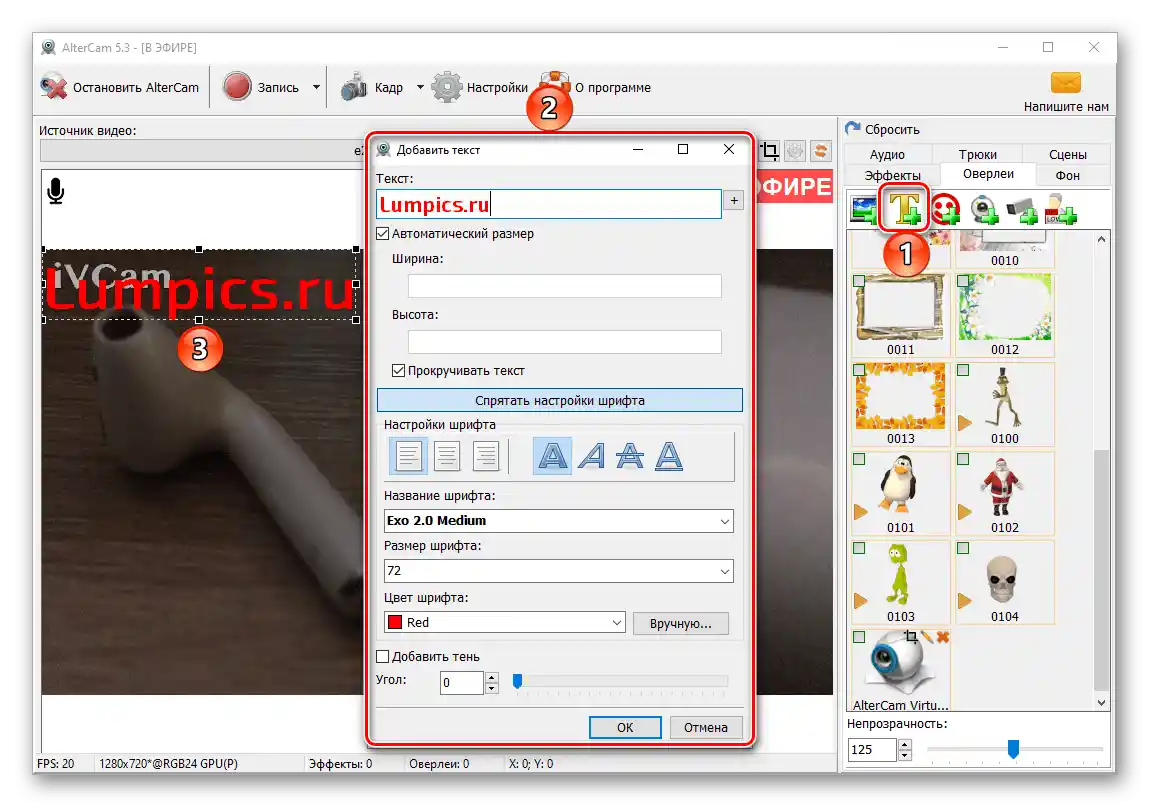
Task: Click Спрятать настройки шрифта to collapse
Action: point(560,401)
